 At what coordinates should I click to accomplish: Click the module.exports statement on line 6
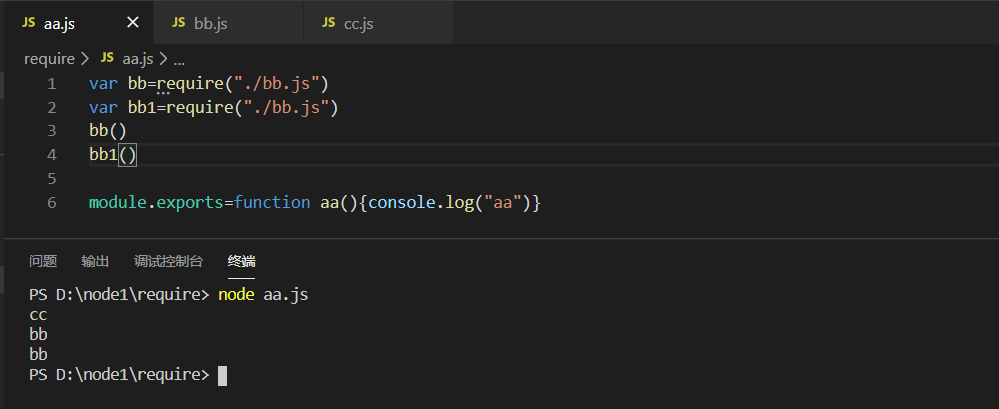[315, 203]
